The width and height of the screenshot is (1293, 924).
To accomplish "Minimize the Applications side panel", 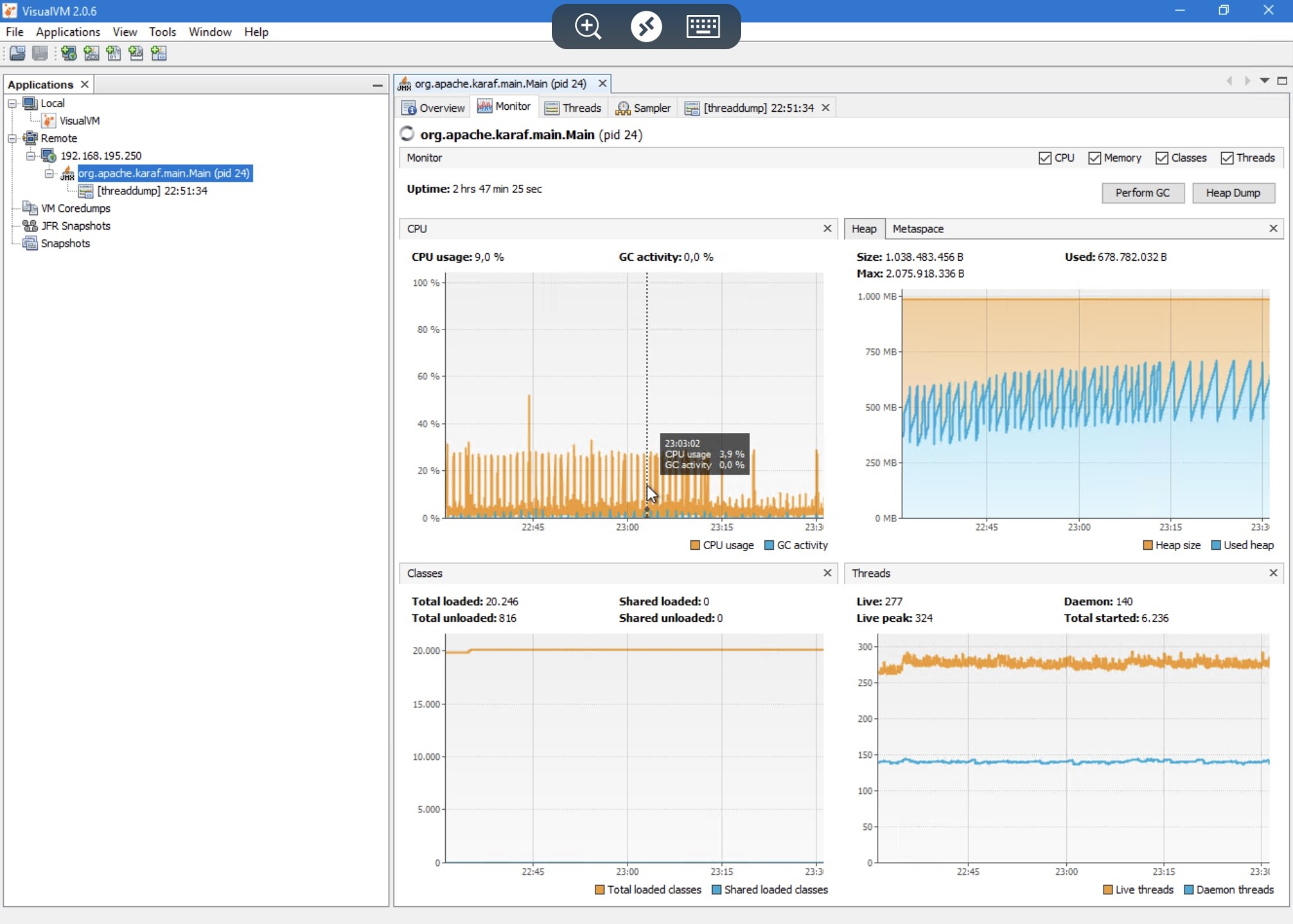I will tap(378, 85).
